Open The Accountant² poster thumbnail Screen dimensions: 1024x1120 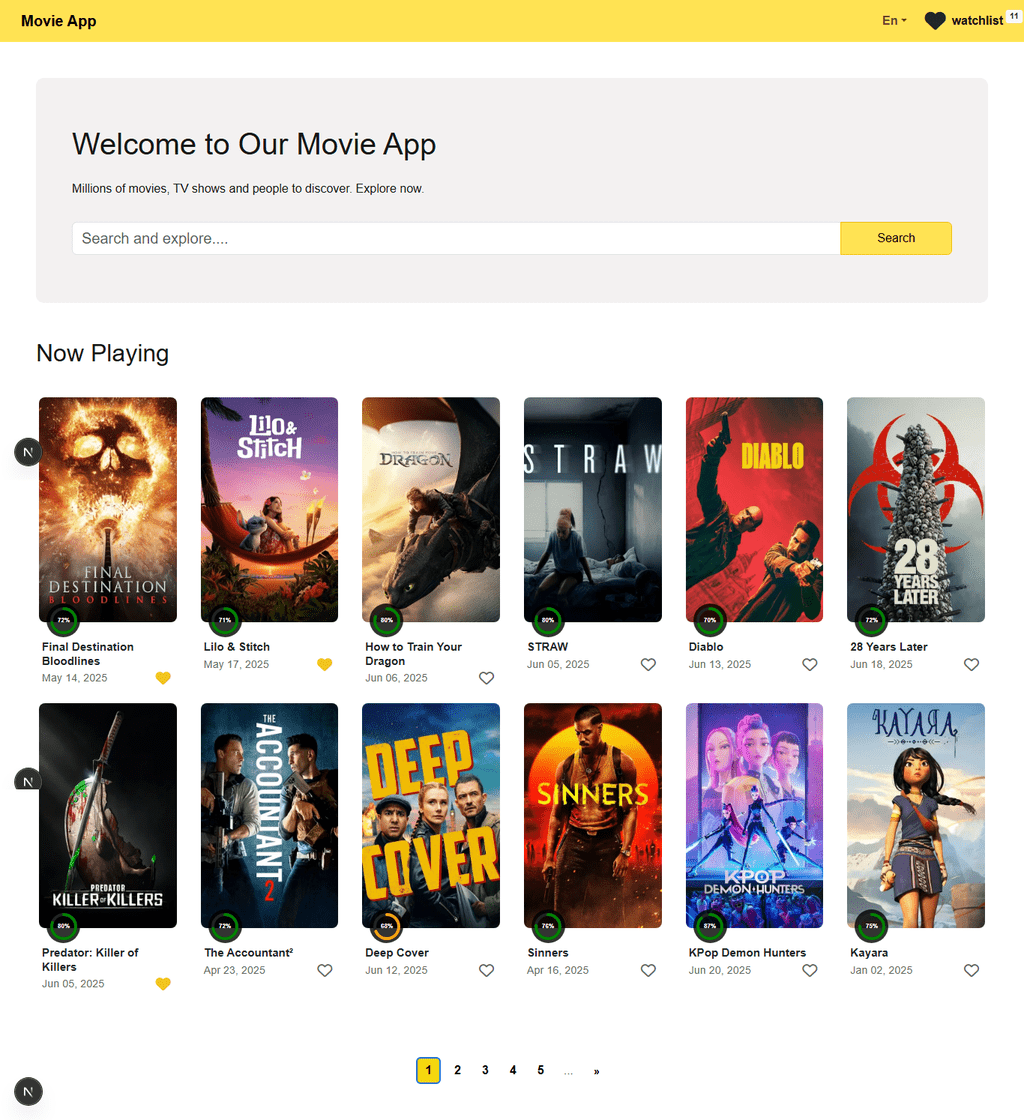point(269,815)
